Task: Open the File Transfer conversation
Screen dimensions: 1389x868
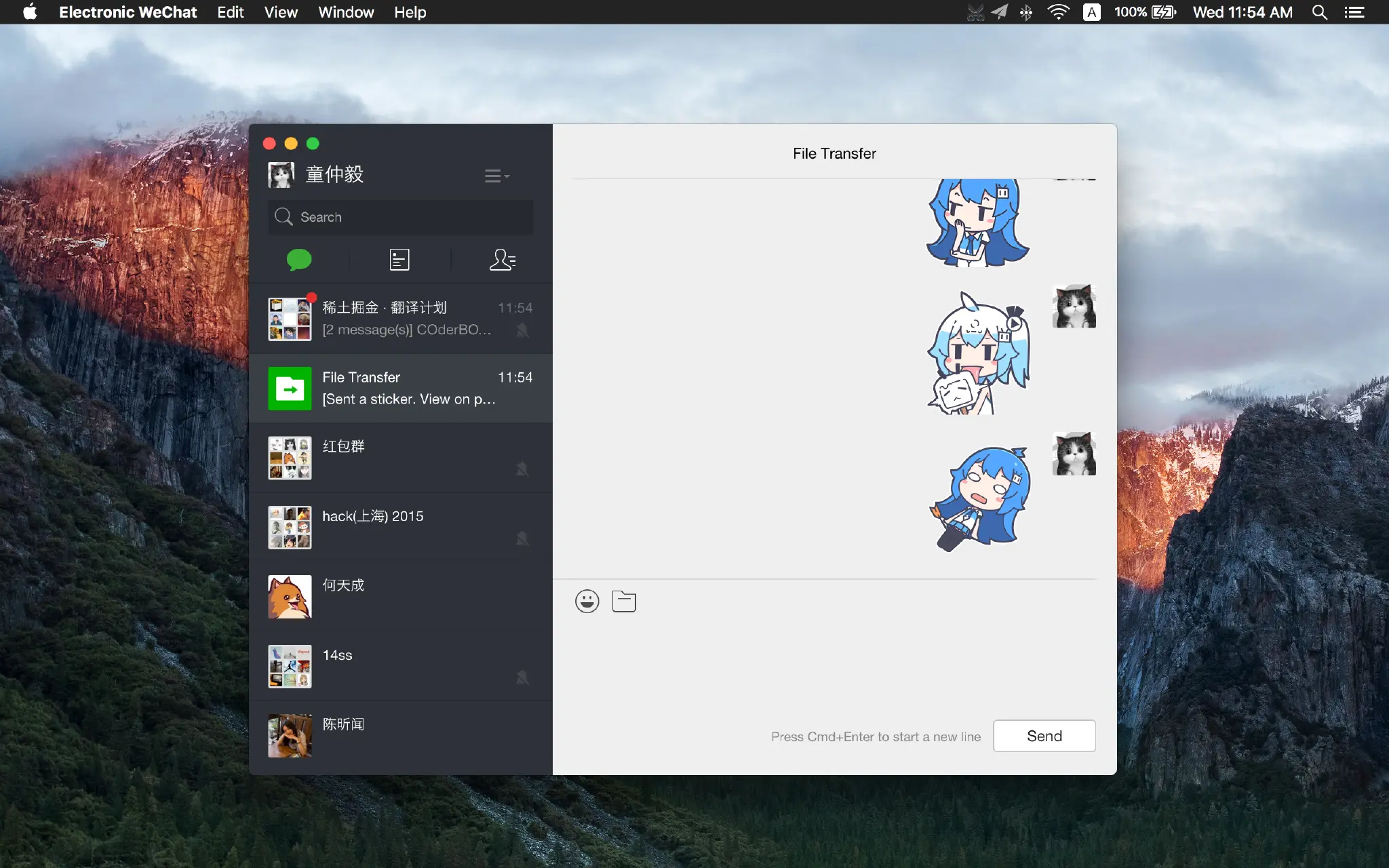Action: pyautogui.click(x=401, y=389)
